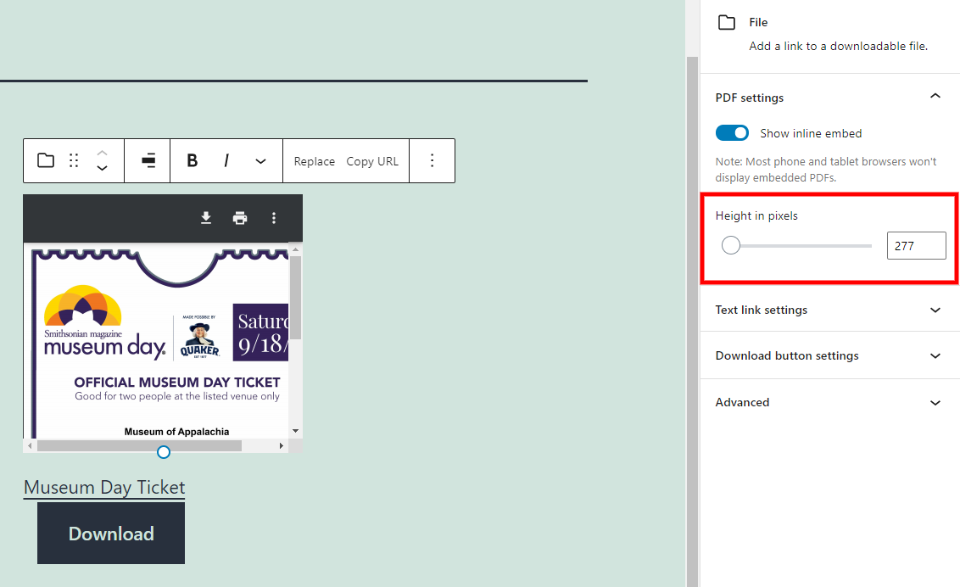Click the download icon on the PDF preview
The width and height of the screenshot is (960, 587).
[x=206, y=216]
